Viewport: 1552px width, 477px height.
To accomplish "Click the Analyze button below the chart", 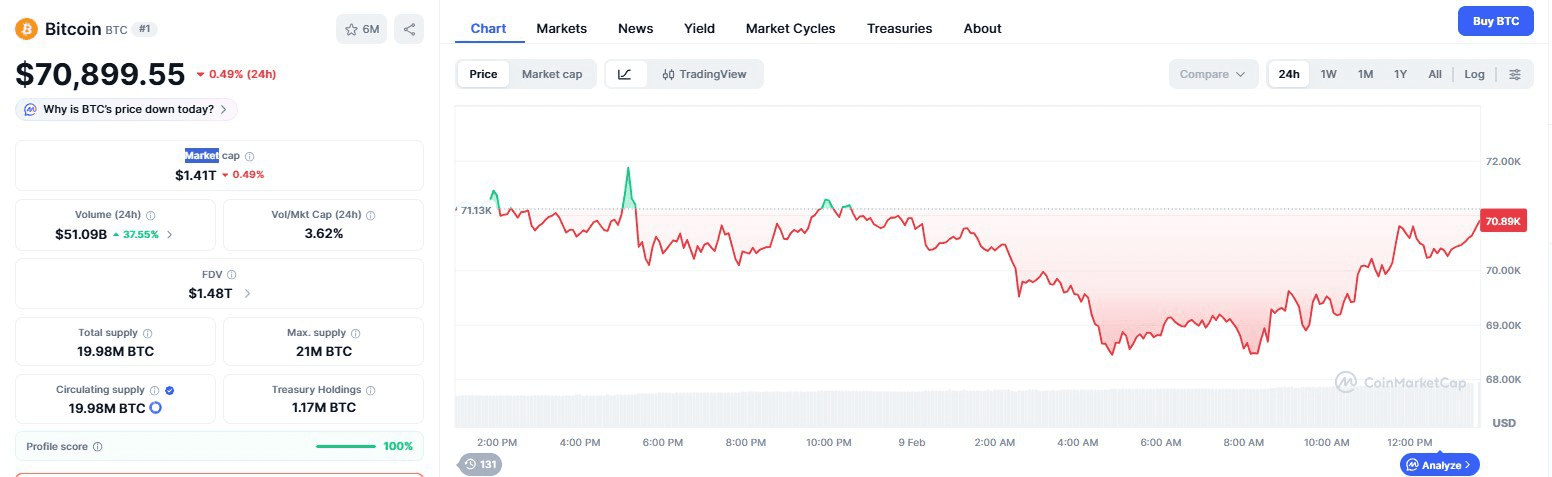I will (1439, 464).
